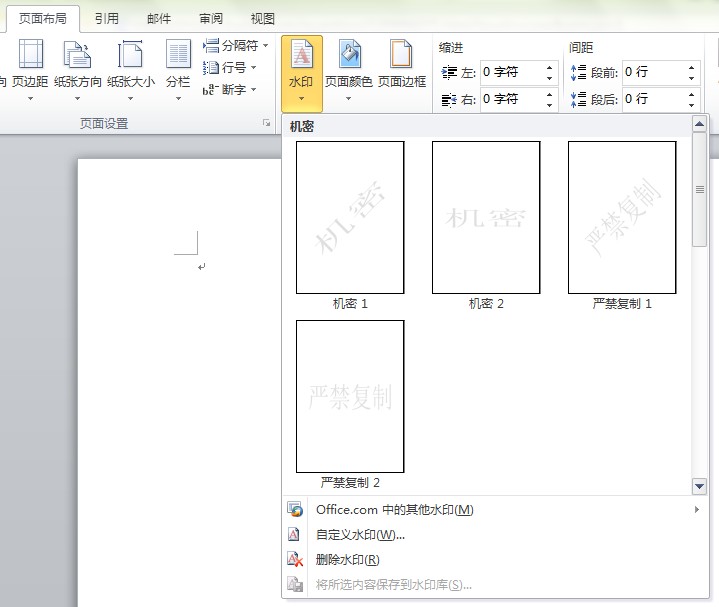
Task: Choose 删除水印(R) menu entry
Action: [495, 559]
